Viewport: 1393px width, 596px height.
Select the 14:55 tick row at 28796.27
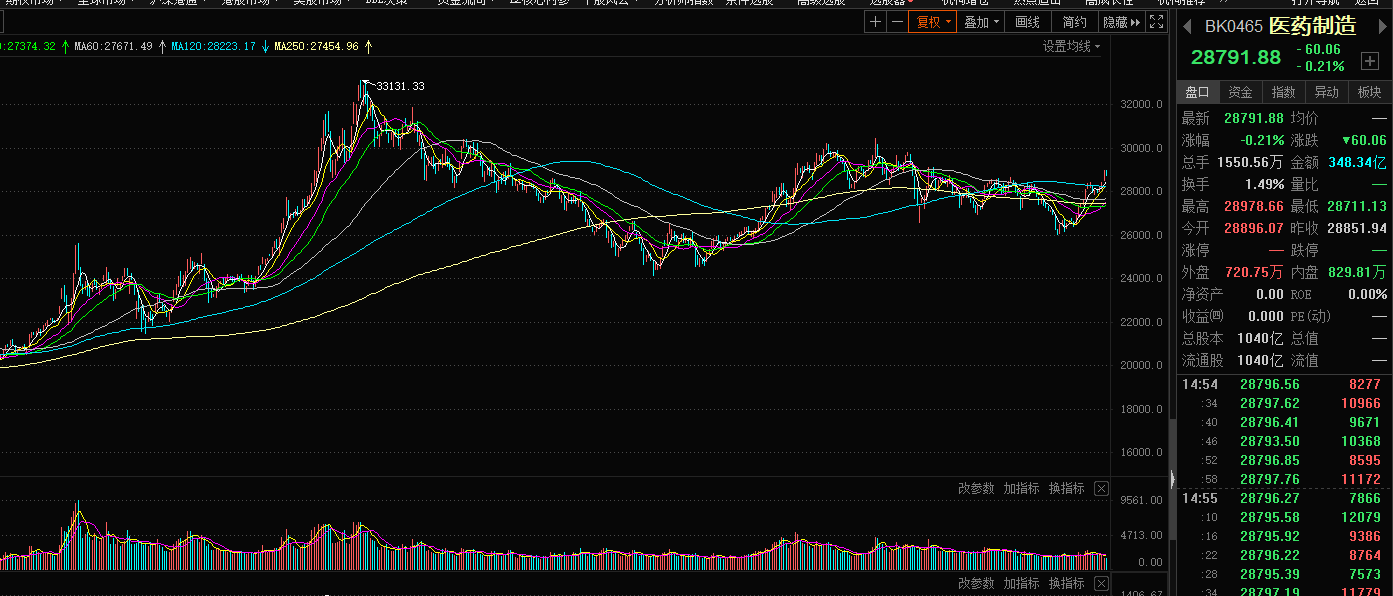click(1283, 498)
